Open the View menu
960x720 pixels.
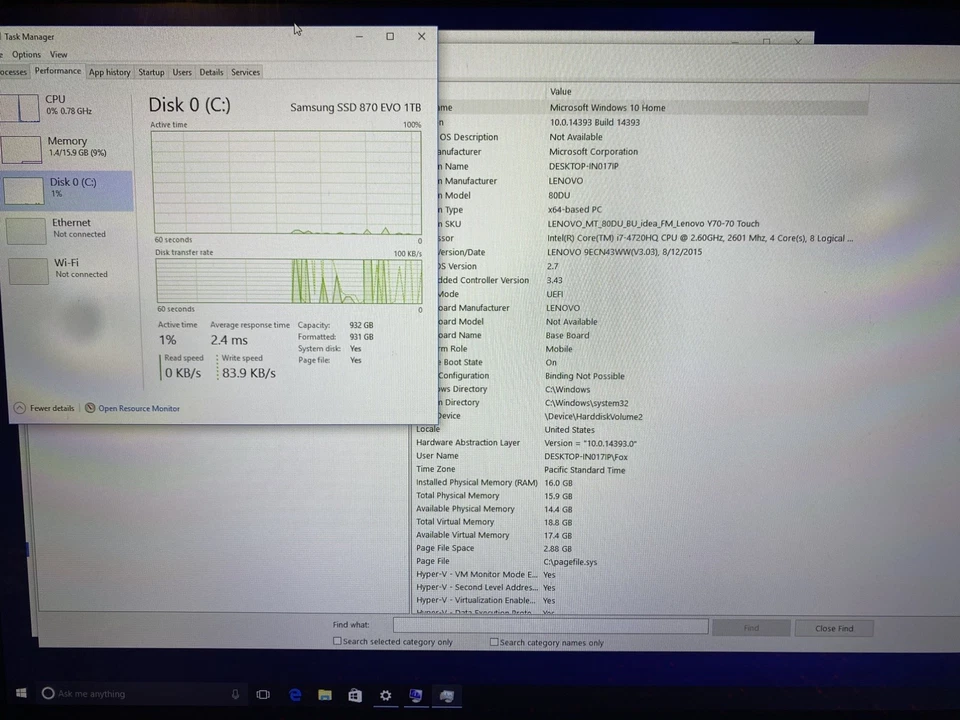(58, 54)
